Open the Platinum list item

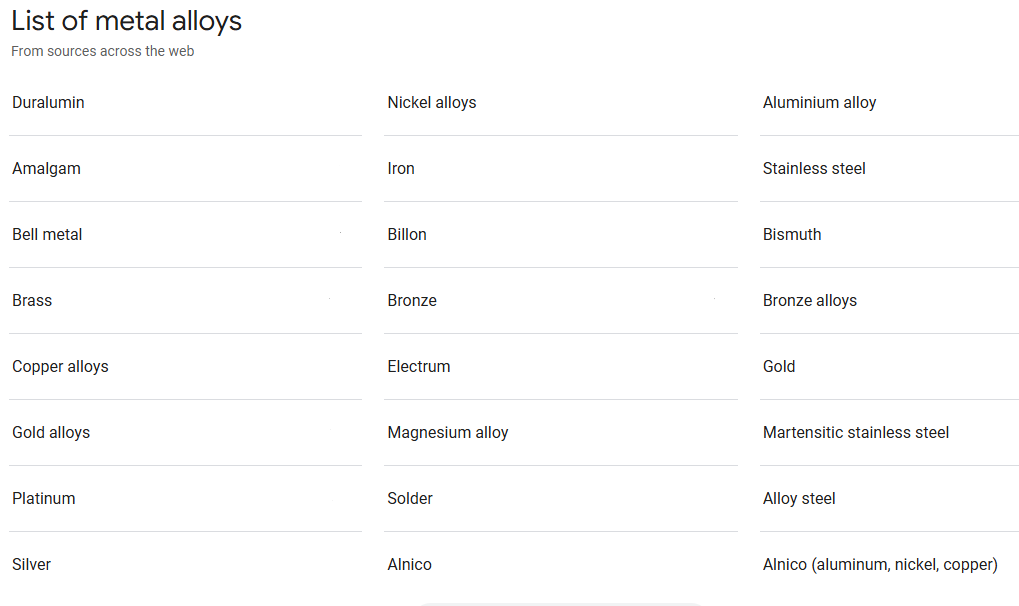tap(44, 498)
